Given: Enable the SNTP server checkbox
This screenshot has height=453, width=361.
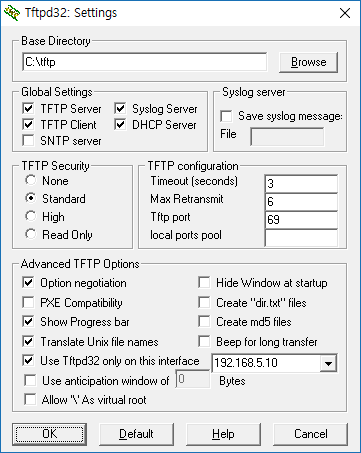Looking at the screenshot, I should click(28, 140).
